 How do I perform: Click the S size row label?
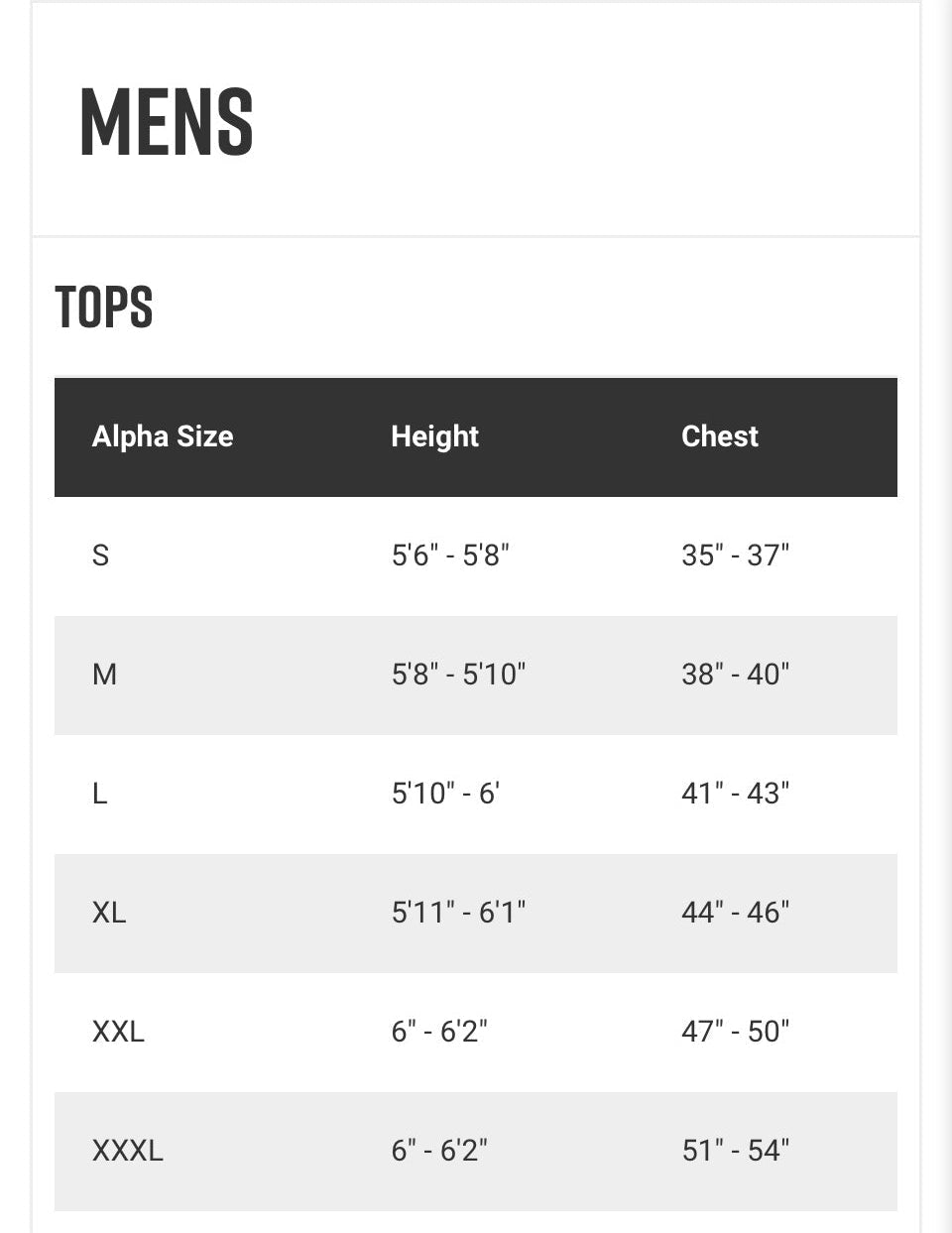click(x=100, y=555)
